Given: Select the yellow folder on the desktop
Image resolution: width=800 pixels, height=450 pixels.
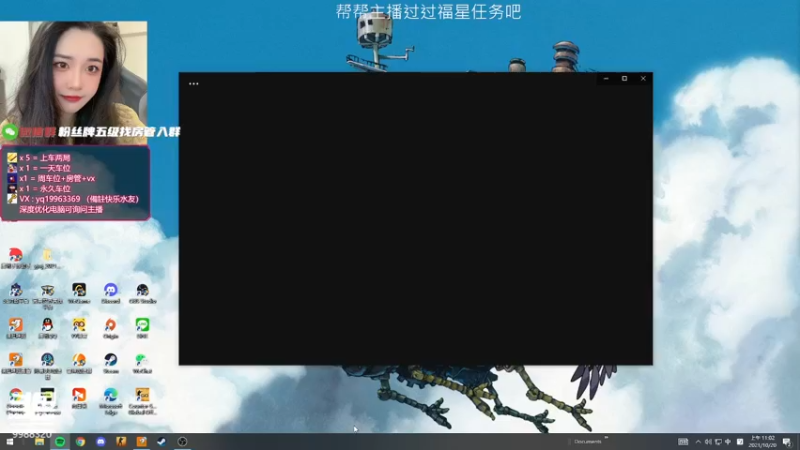Looking at the screenshot, I should (x=47, y=259).
